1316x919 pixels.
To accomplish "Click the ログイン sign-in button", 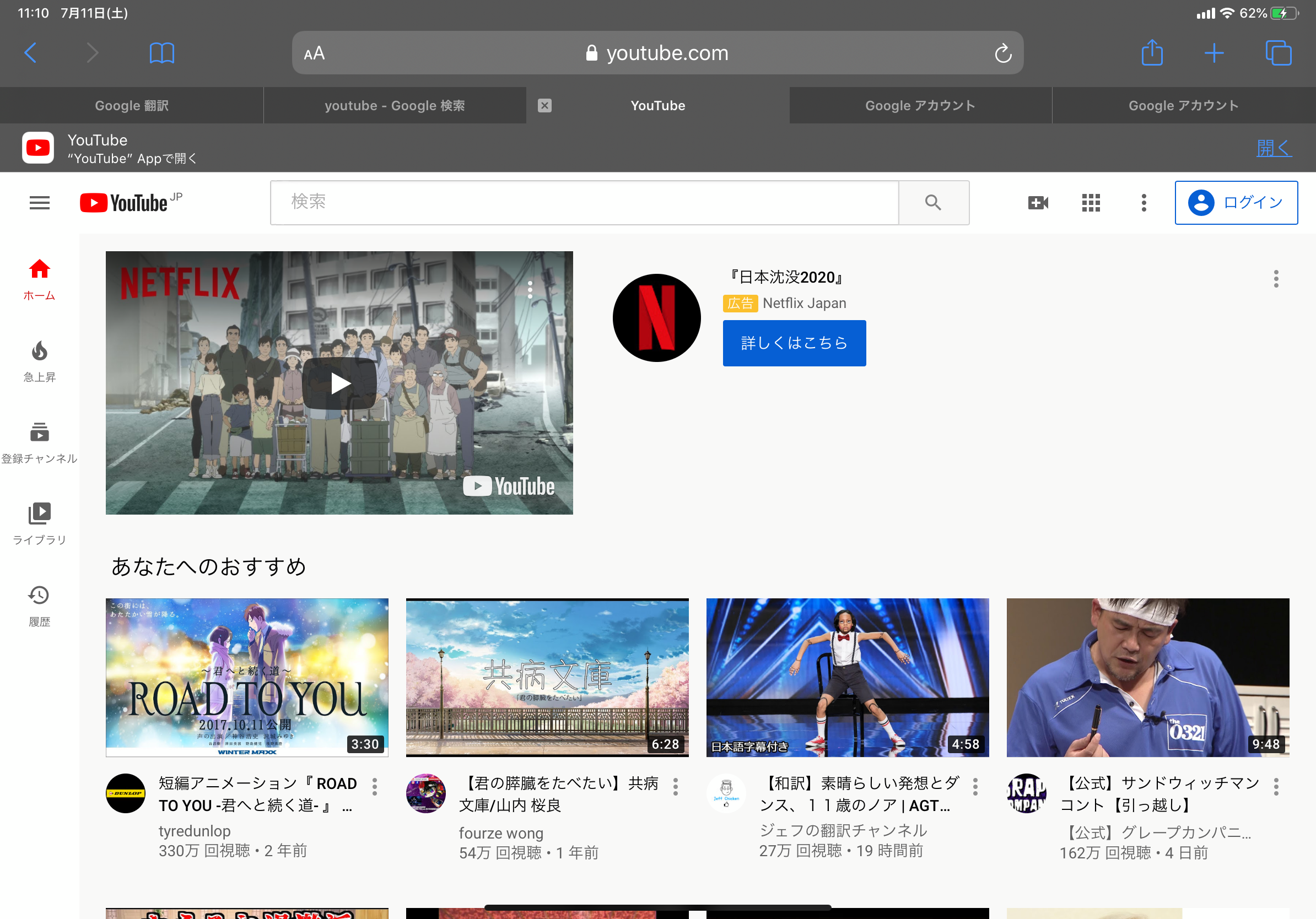I will click(x=1236, y=202).
